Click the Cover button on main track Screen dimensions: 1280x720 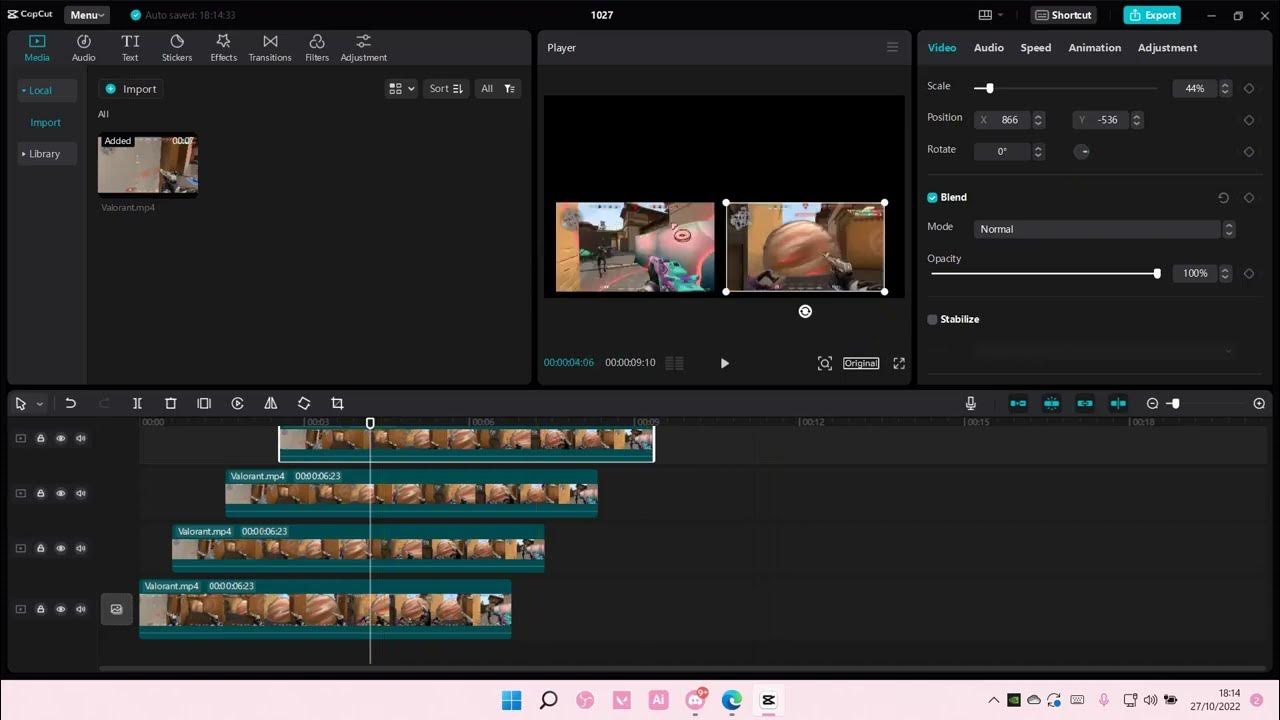(116, 609)
